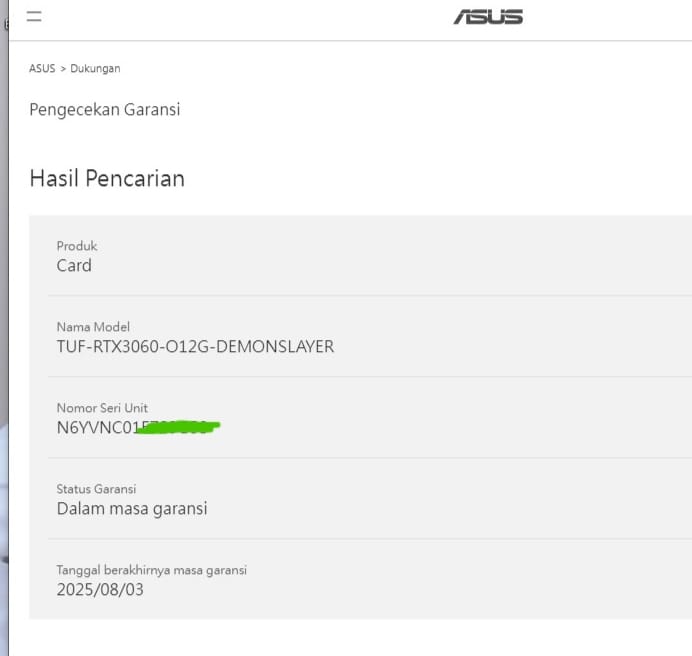This screenshot has height=656, width=692.
Task: Select serial number starting N6YVNC01
Action: [x=138, y=427]
